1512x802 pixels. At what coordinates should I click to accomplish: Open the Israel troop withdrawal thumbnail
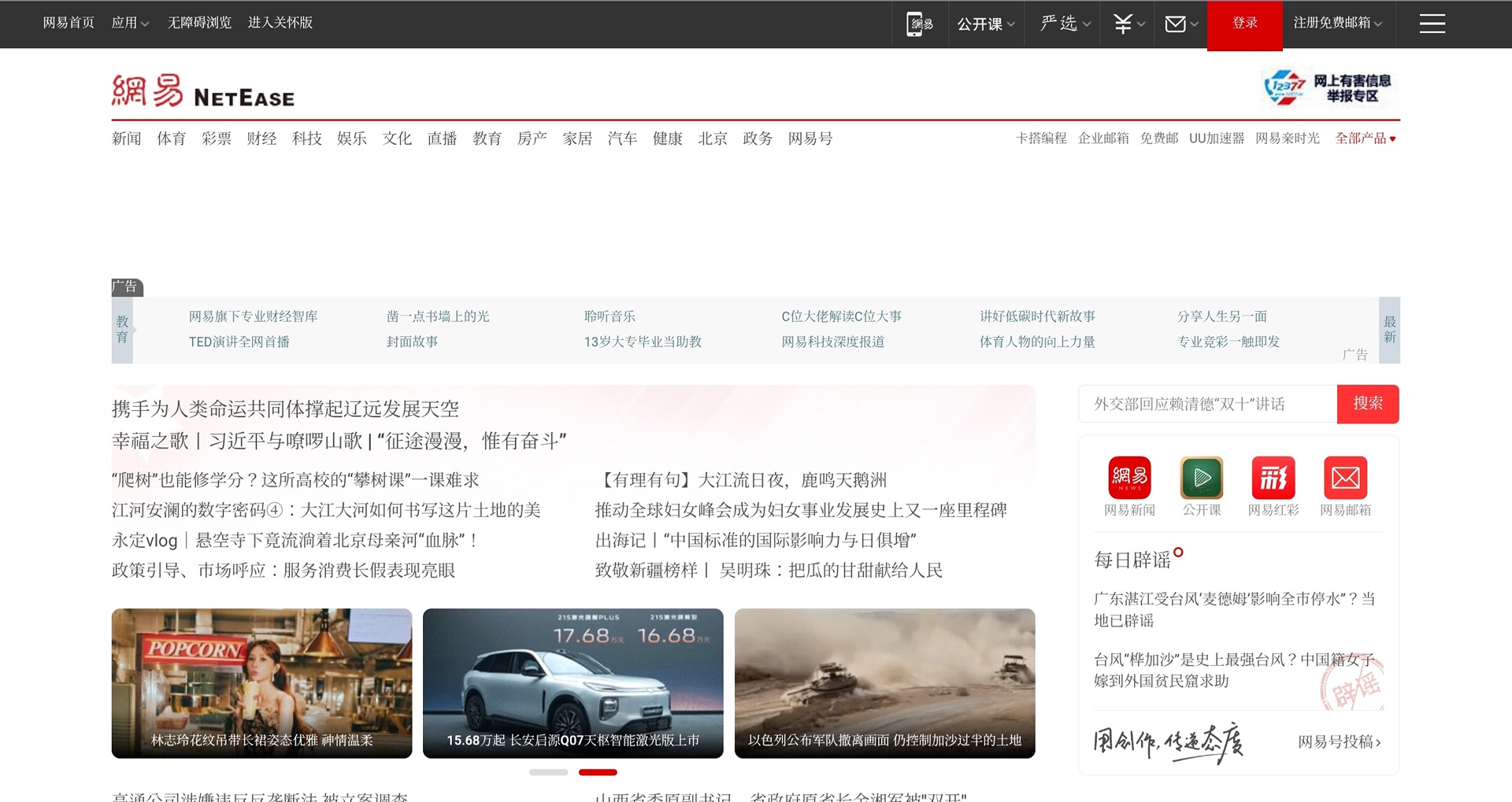pyautogui.click(x=884, y=683)
